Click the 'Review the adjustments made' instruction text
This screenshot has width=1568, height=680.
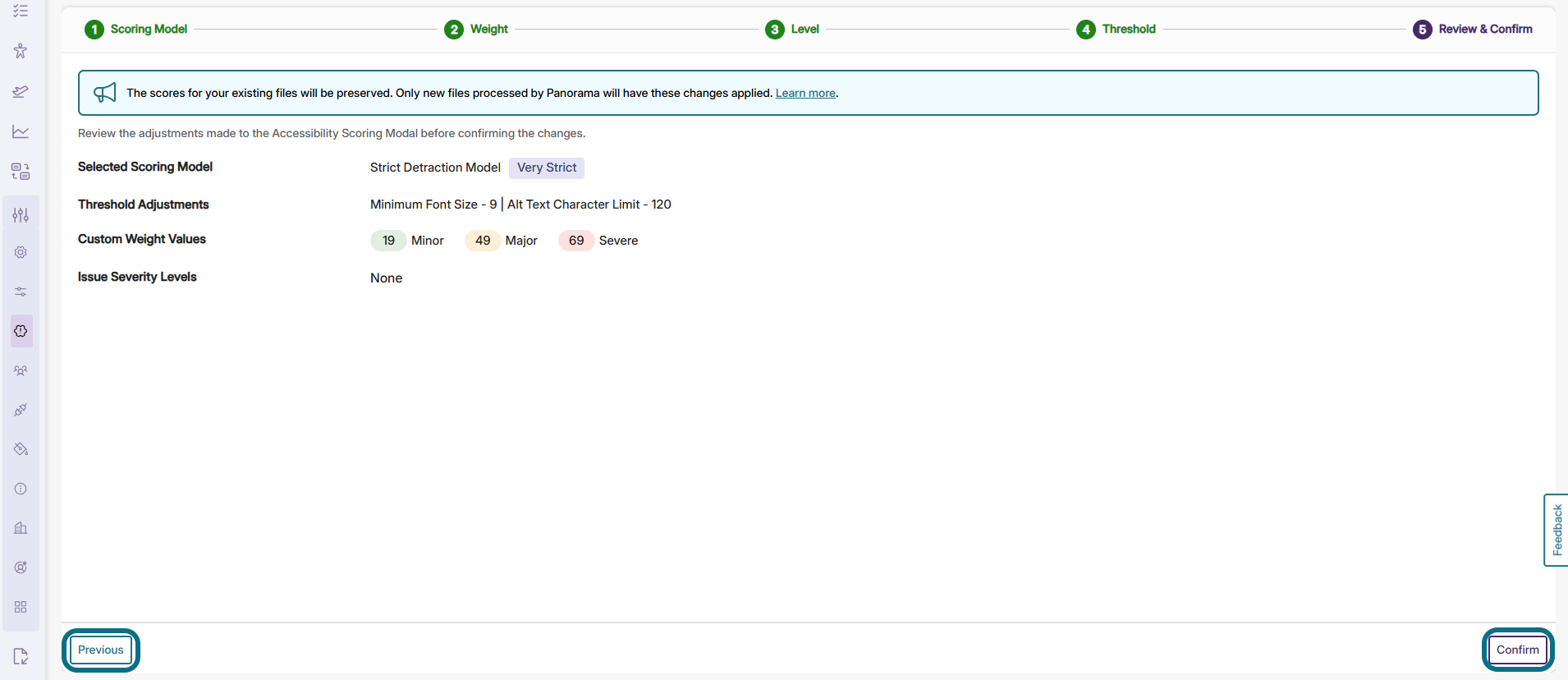(332, 133)
